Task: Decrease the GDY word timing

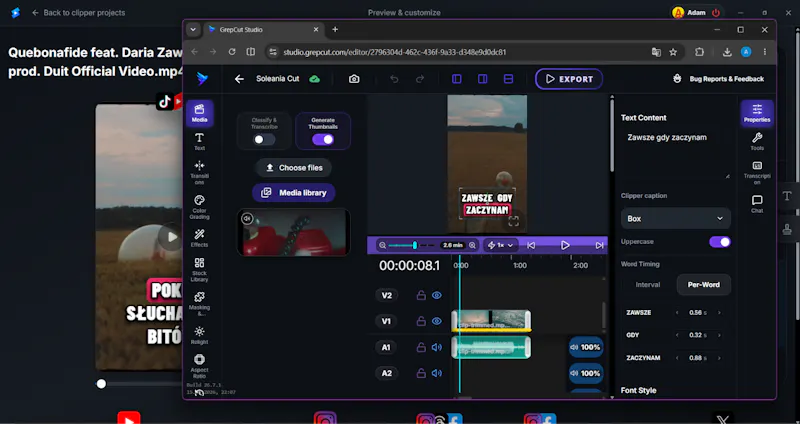Action: point(677,335)
